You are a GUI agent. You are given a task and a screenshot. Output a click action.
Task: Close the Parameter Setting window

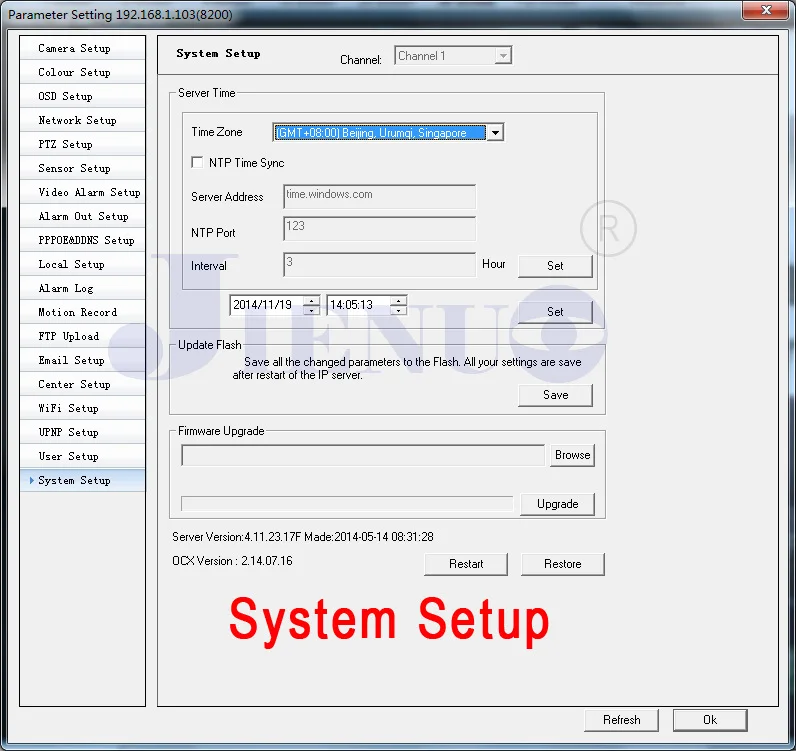767,10
